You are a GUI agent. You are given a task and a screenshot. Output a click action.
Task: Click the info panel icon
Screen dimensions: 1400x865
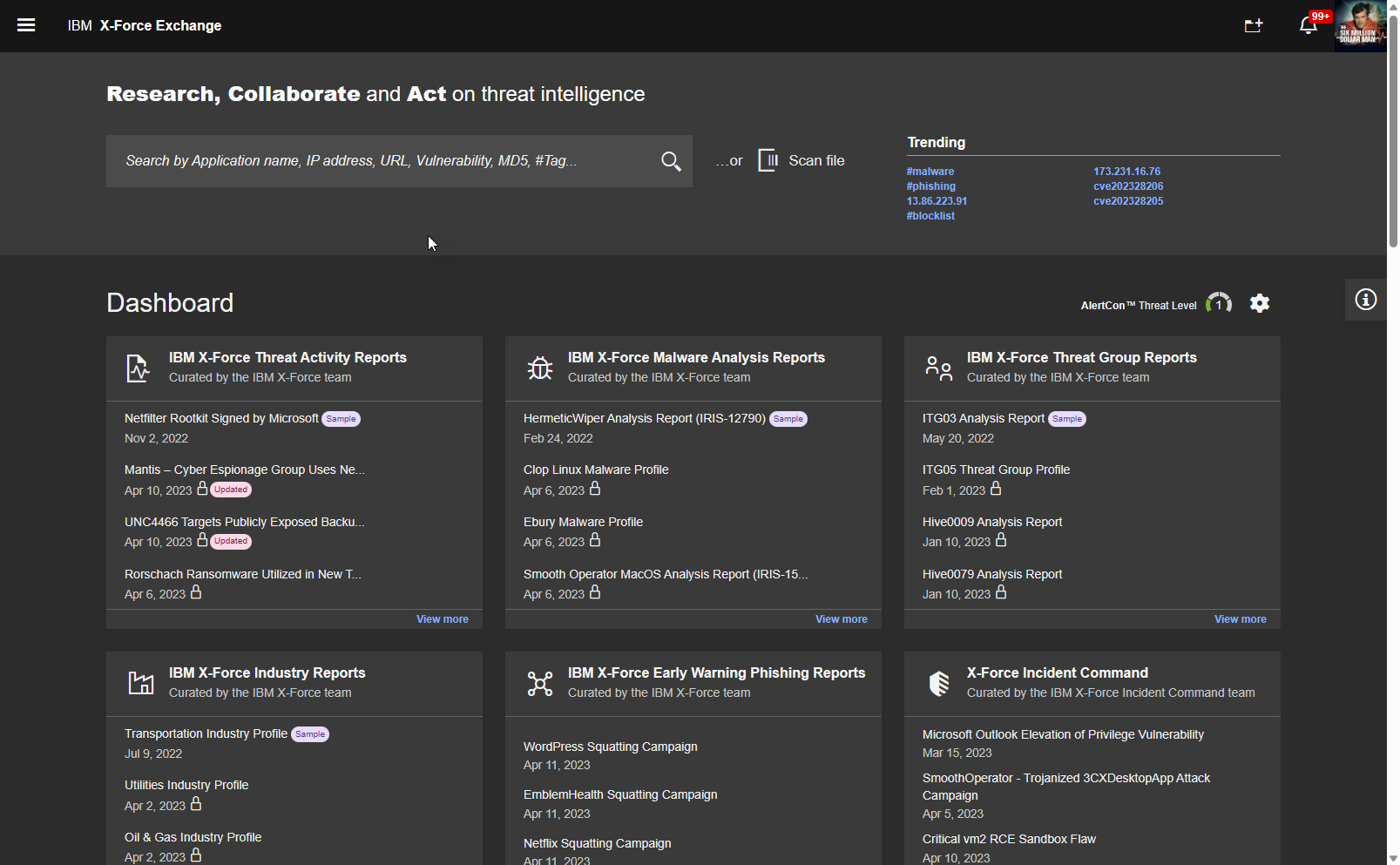pos(1365,300)
